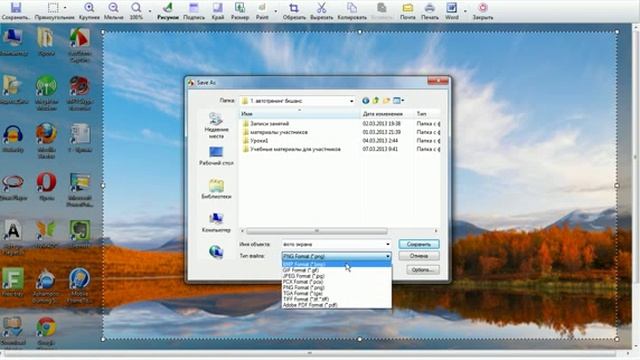
Task: Go up one folder level in Save As
Action: pos(376,100)
